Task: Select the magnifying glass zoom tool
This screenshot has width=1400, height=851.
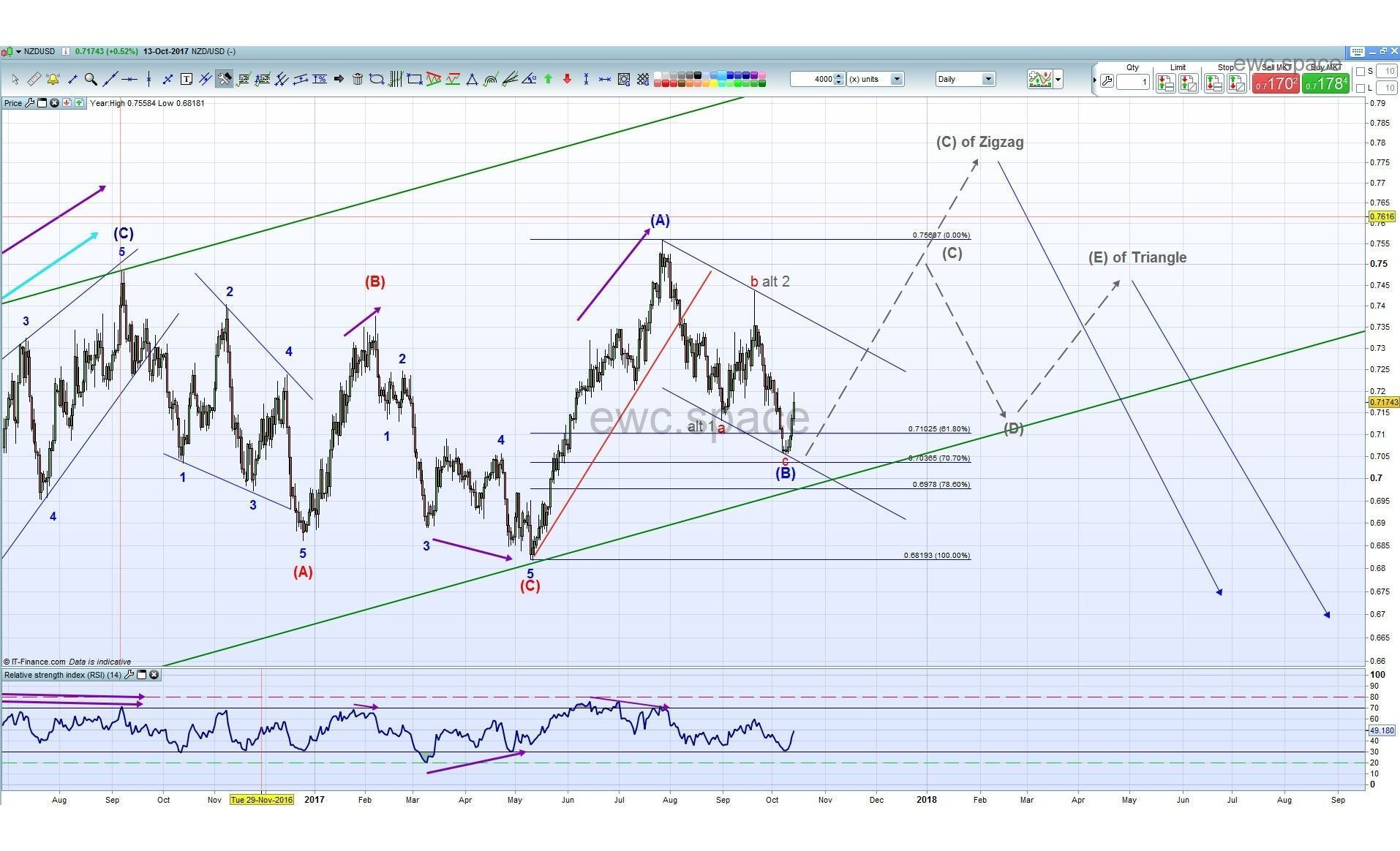Action: coord(91,79)
